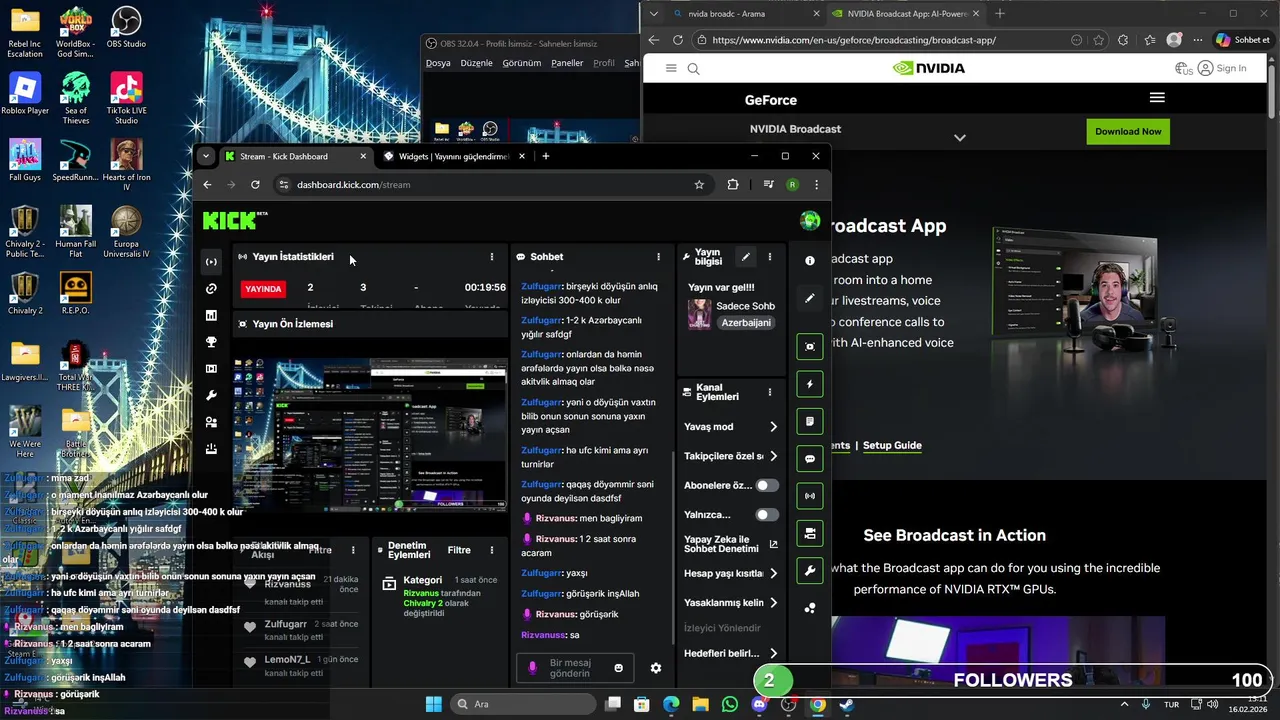Open WhatsApp from the taskbar
This screenshot has height=720, width=1280.
click(x=730, y=704)
